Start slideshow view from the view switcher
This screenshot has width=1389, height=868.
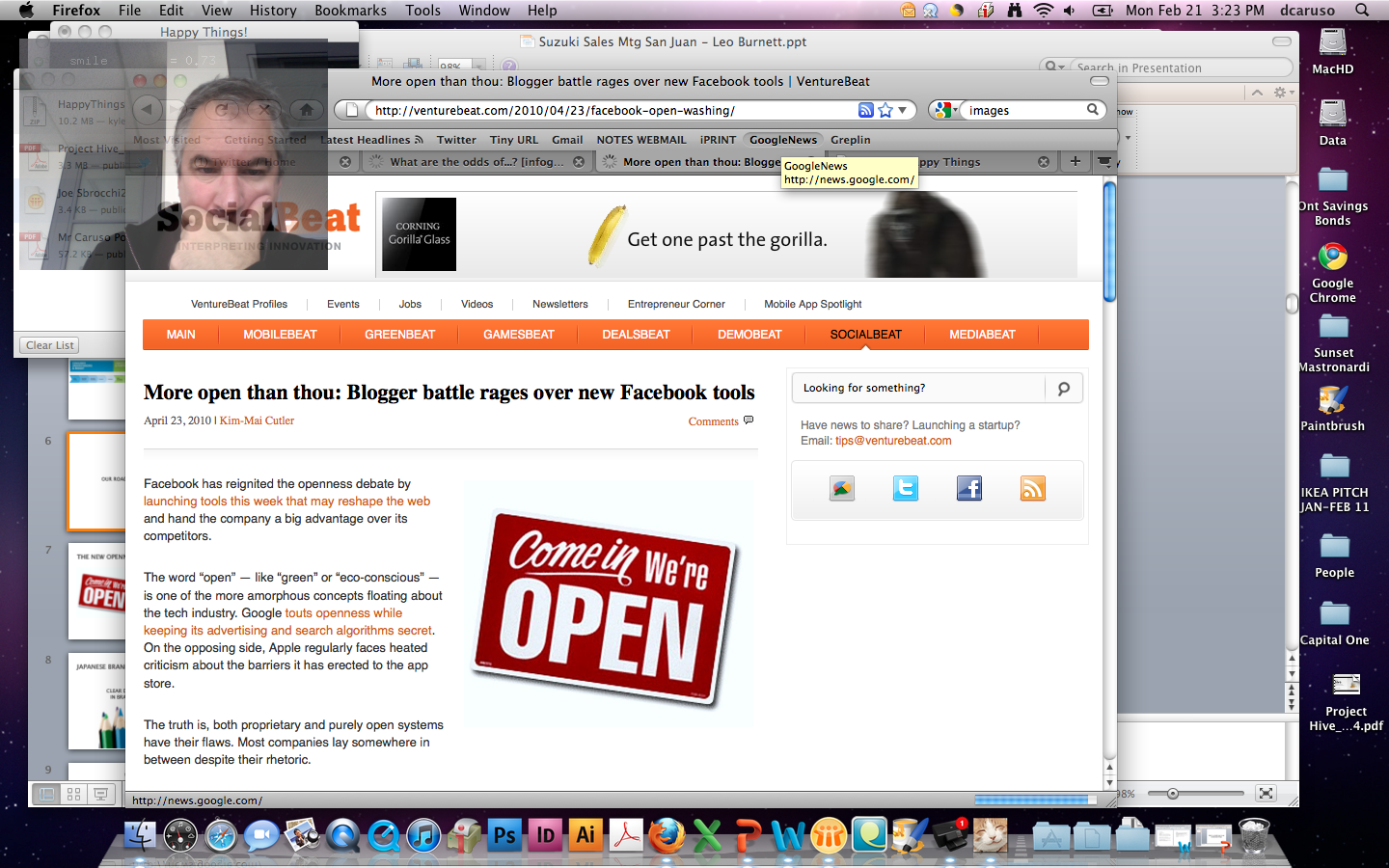(x=100, y=794)
